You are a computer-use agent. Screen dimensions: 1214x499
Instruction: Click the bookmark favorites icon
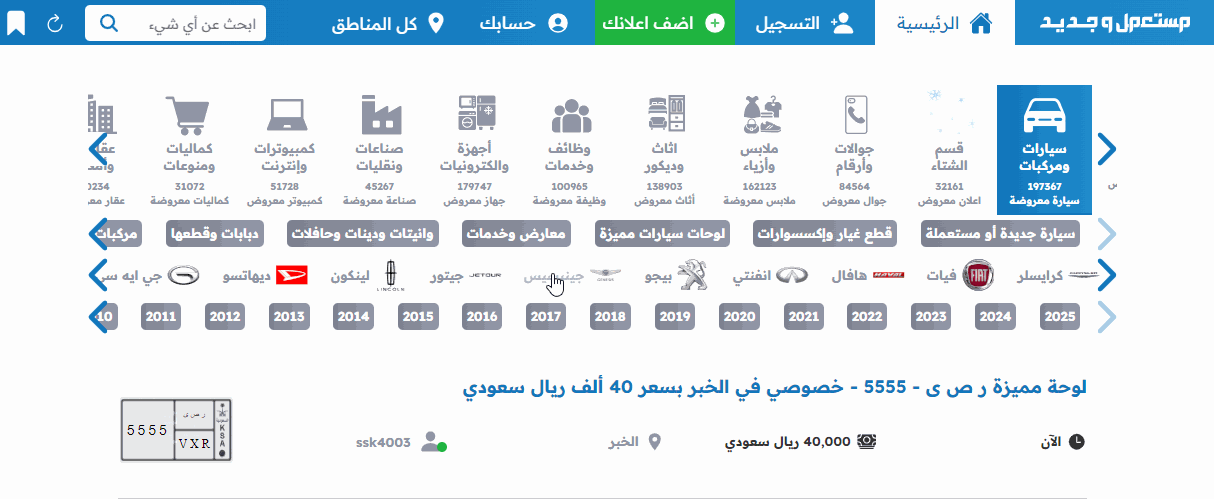point(16,23)
